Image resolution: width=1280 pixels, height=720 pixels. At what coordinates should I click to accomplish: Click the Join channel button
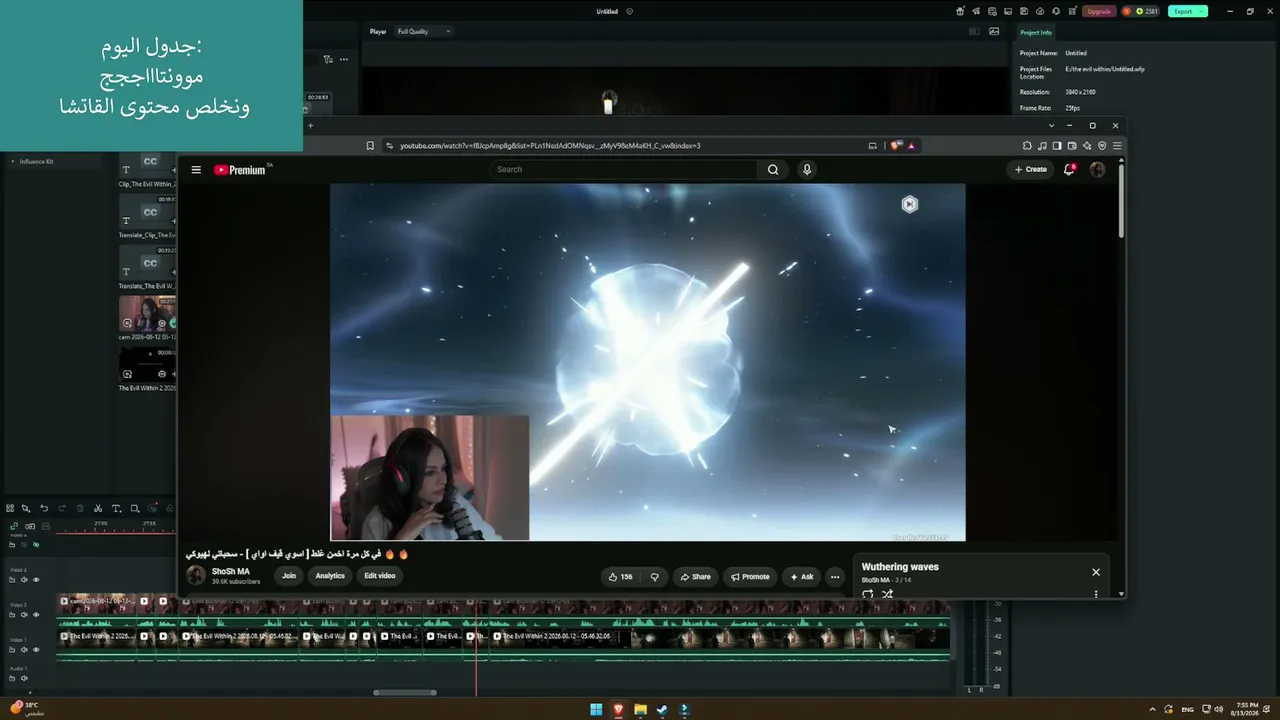click(x=289, y=576)
